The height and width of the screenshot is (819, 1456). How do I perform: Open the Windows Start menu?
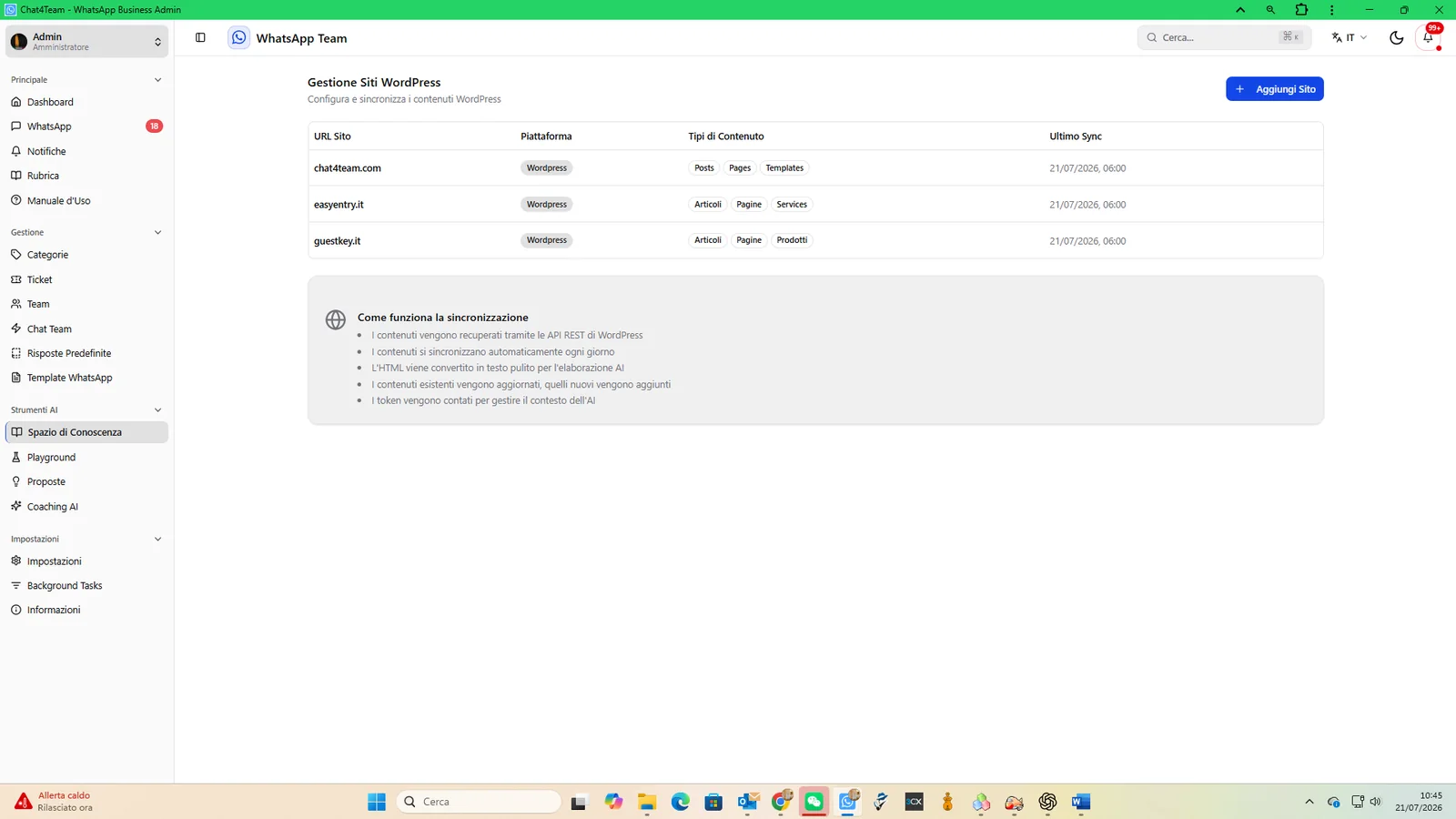tap(377, 802)
